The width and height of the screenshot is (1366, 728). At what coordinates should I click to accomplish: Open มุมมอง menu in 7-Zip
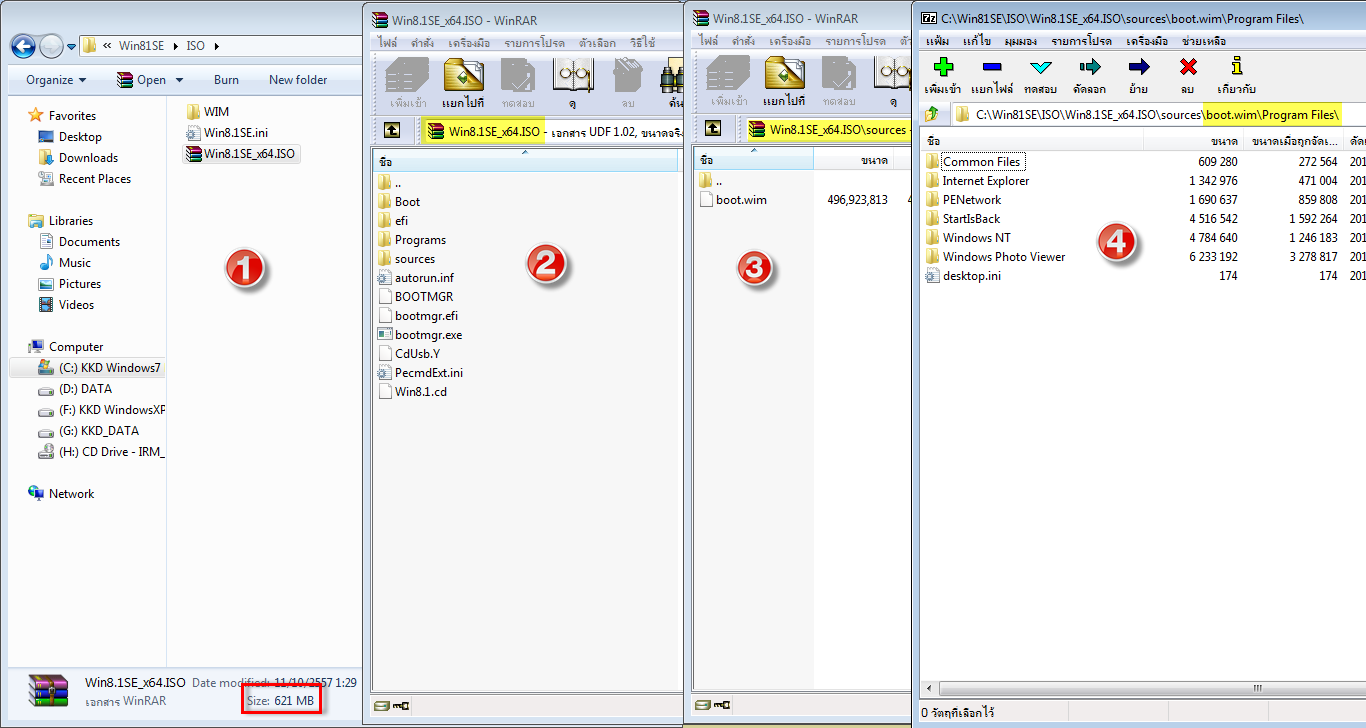coord(1020,41)
